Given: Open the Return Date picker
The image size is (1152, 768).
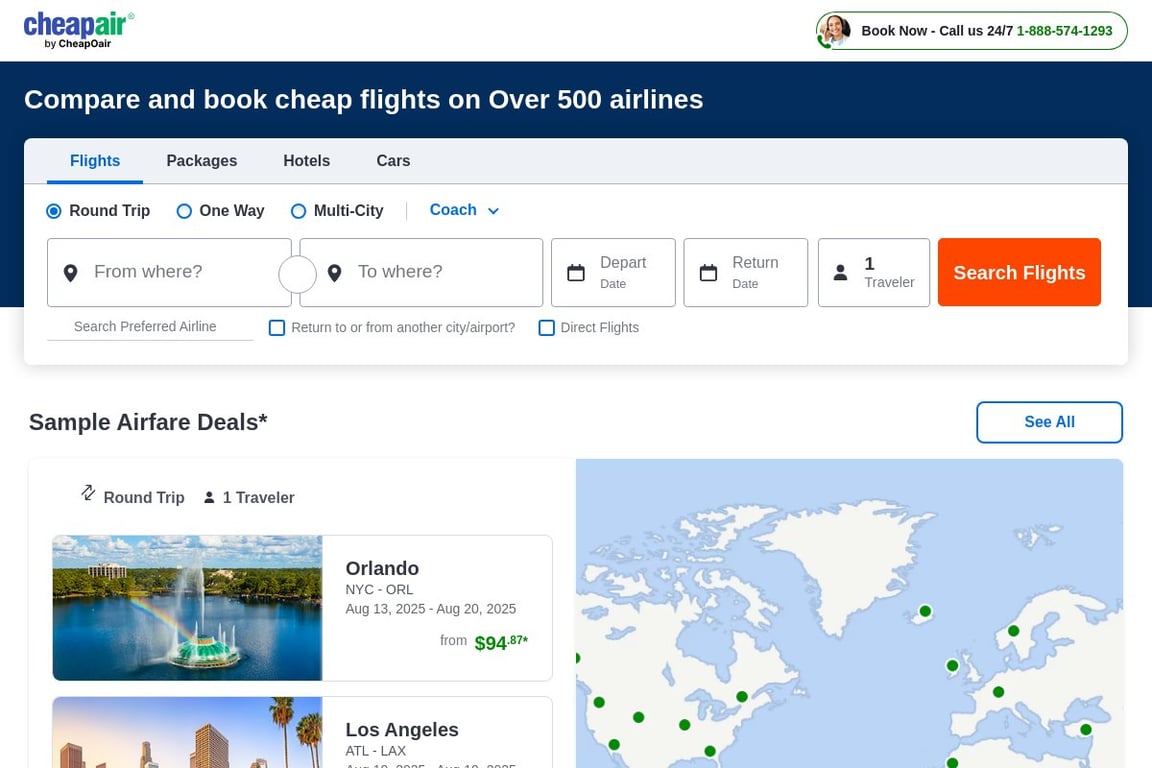Looking at the screenshot, I should 746,273.
